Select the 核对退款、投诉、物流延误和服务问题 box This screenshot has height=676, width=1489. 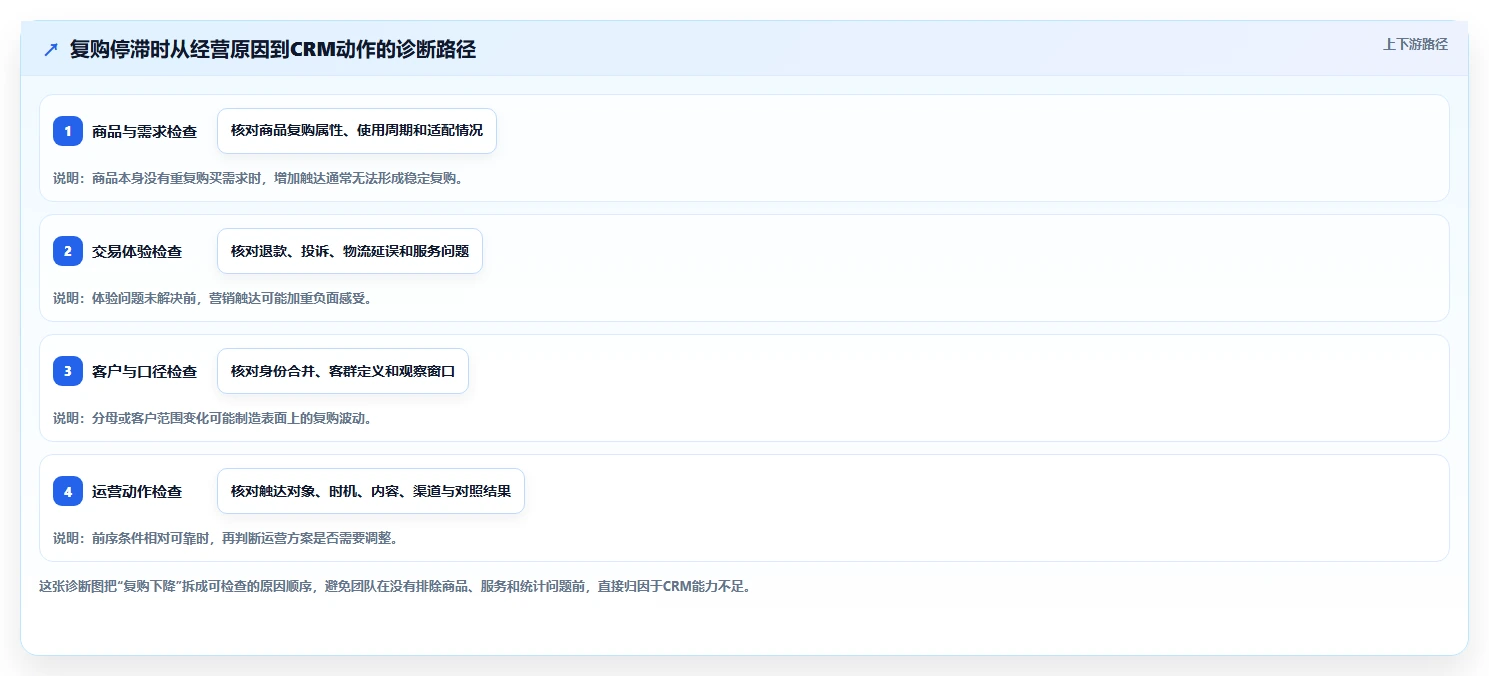pos(350,251)
